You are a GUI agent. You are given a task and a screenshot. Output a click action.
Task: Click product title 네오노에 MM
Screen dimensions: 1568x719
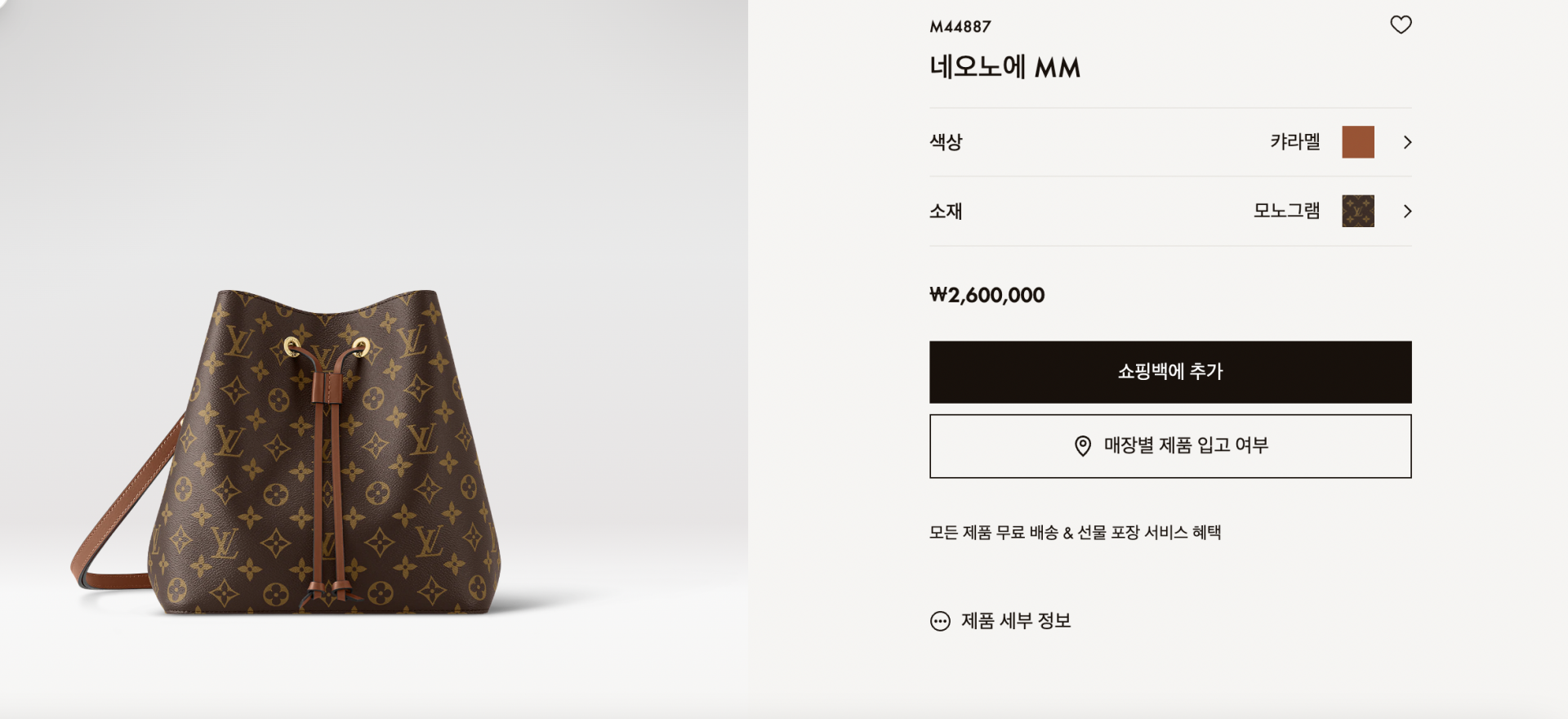point(1005,67)
